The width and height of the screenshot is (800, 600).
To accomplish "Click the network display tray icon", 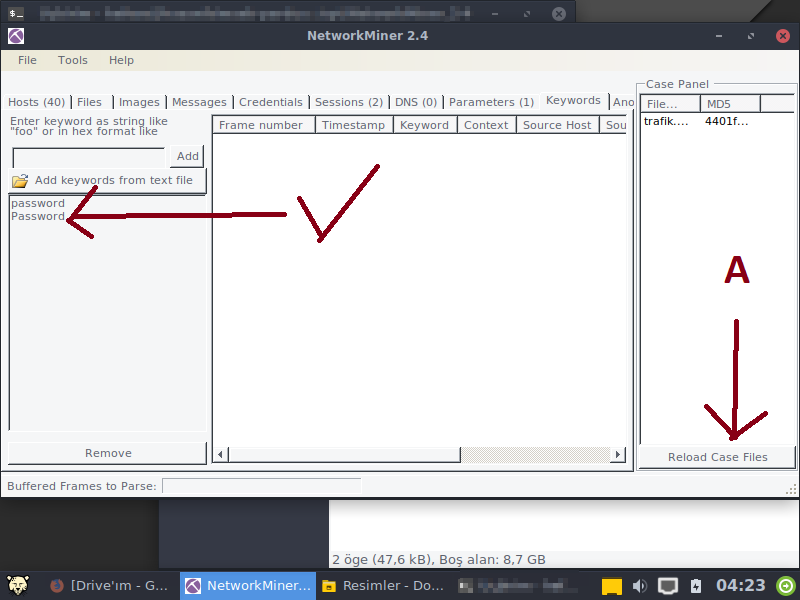I will (667, 586).
